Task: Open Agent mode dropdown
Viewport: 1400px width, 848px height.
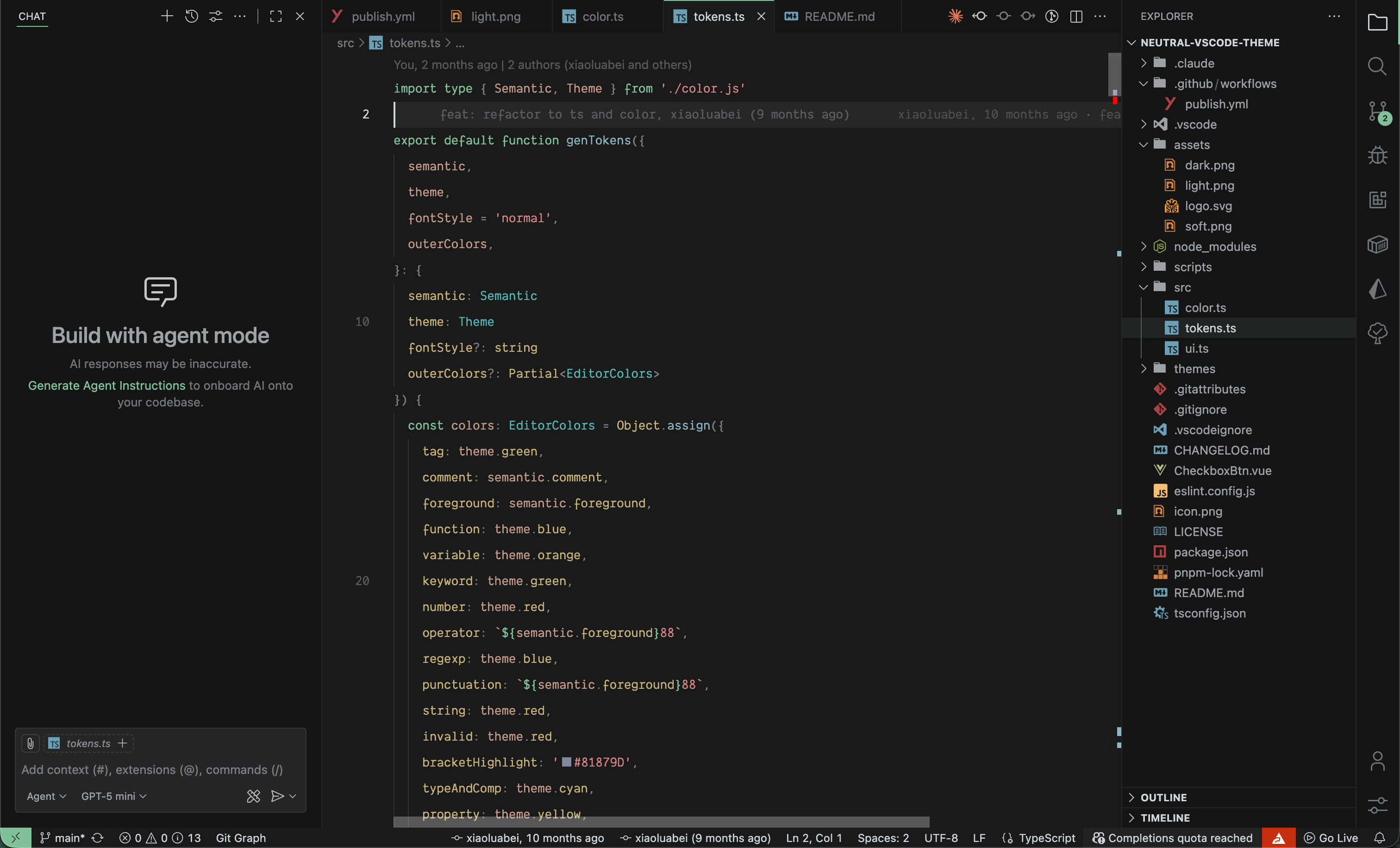Action: coord(46,796)
